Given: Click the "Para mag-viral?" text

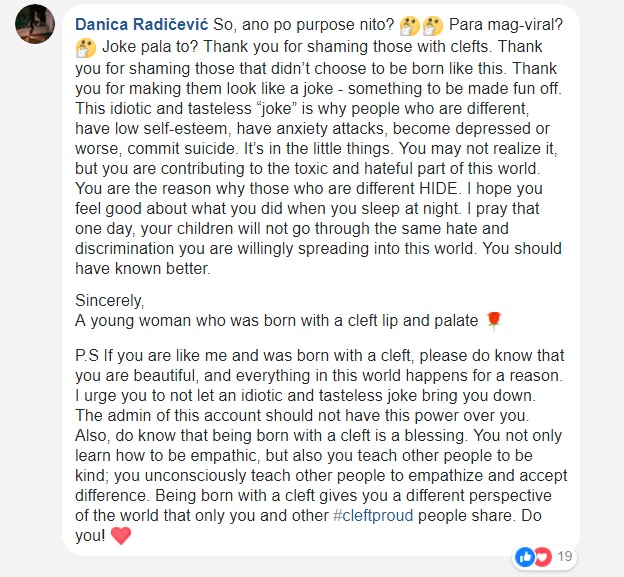Looking at the screenshot, I should click(x=506, y=25).
